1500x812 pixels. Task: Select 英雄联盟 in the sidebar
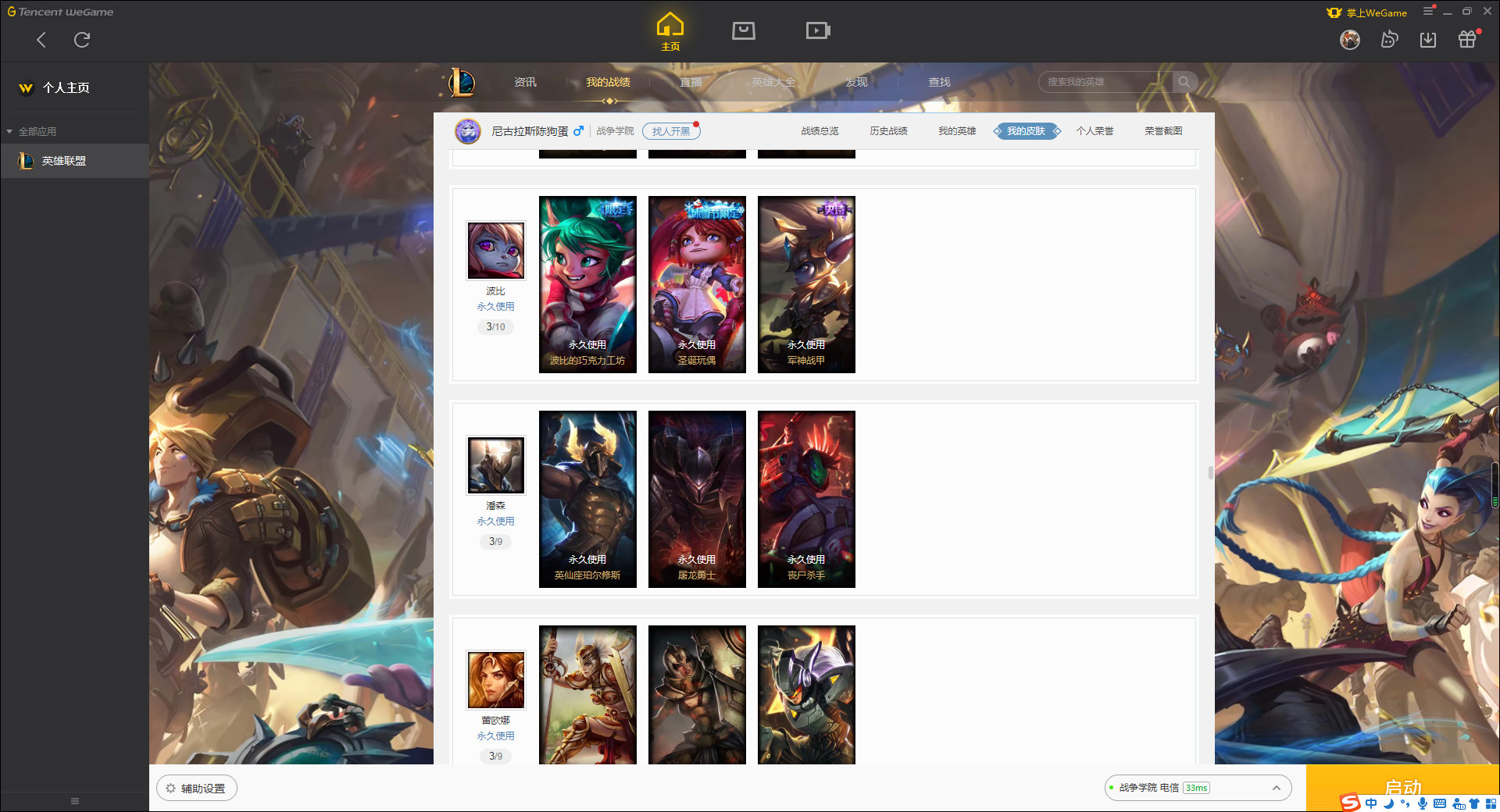[x=74, y=161]
